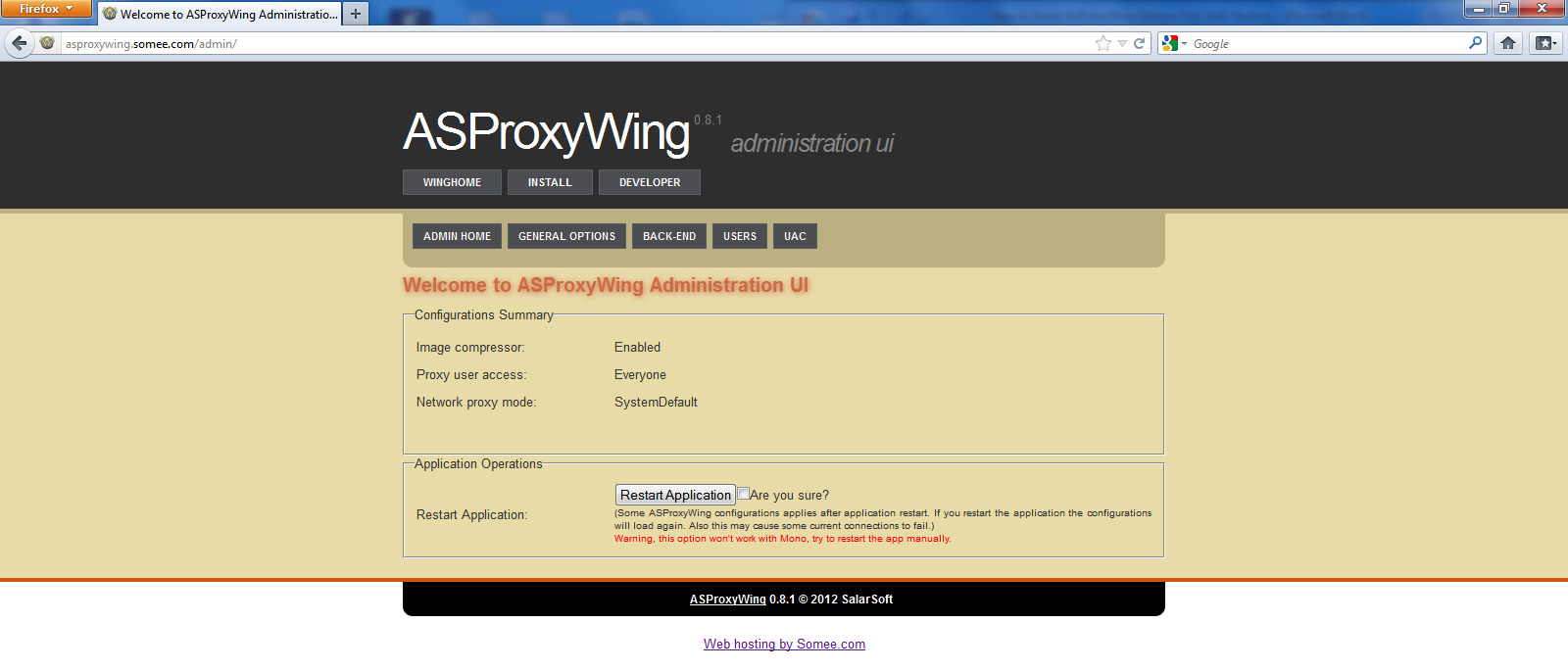Click the Restart Application button
The height and width of the screenshot is (672, 1568).
pos(675,495)
